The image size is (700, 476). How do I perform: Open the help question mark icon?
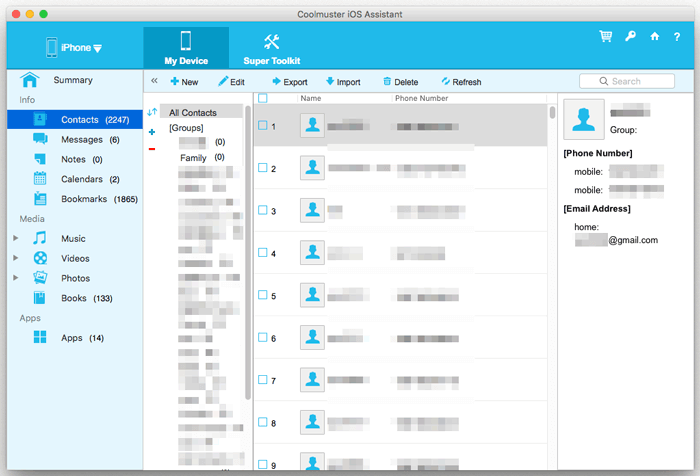click(678, 37)
